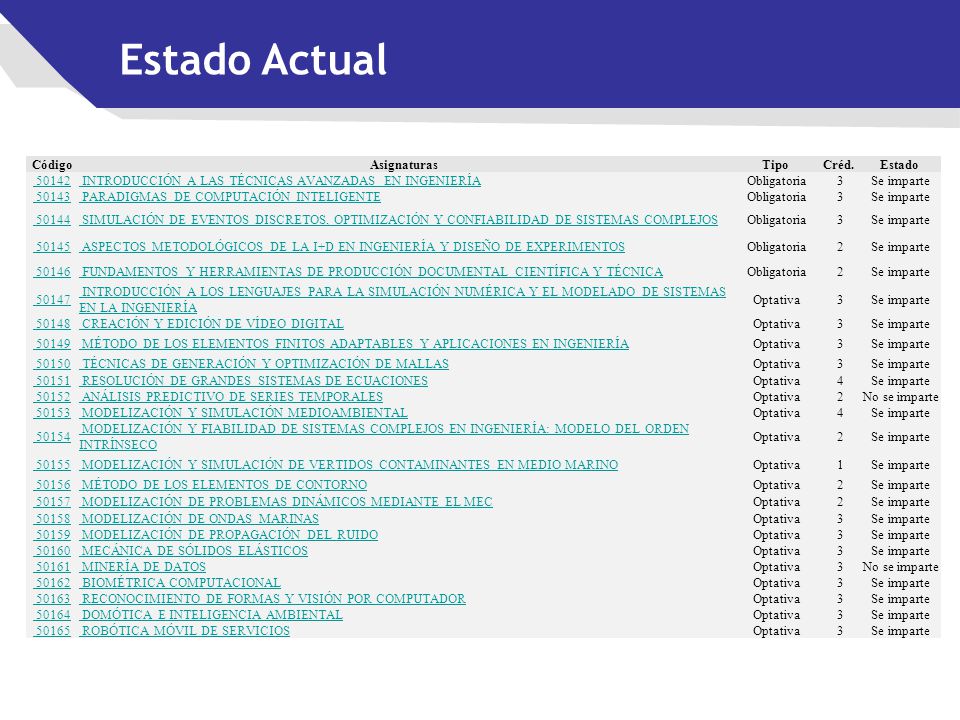The height and width of the screenshot is (720, 960).
Task: Open ROBÓTICA MÓVIL DE SERVICIOS link
Action: pos(185,631)
